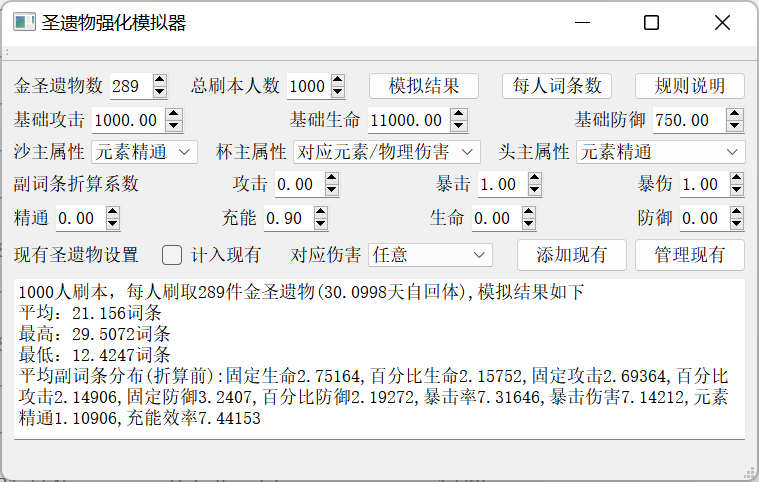The image size is (759, 482).
Task: Lower the 攻击 coefficient spinner
Action: pyautogui.click(x=332, y=190)
